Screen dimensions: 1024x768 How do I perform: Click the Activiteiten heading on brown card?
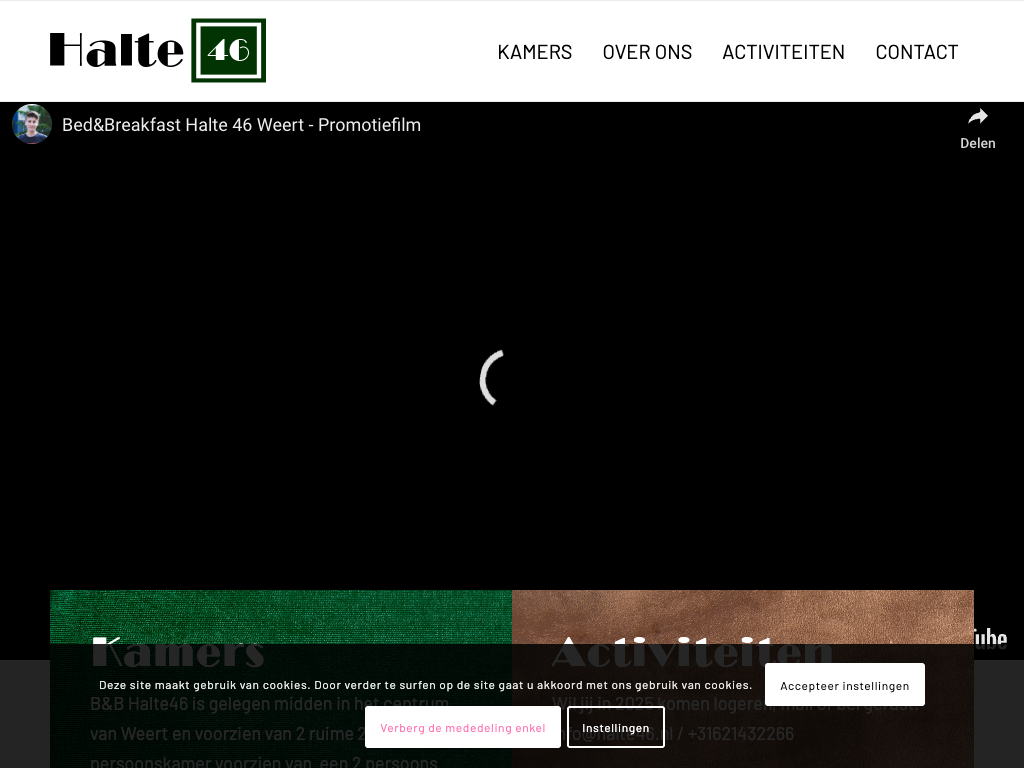pos(692,652)
